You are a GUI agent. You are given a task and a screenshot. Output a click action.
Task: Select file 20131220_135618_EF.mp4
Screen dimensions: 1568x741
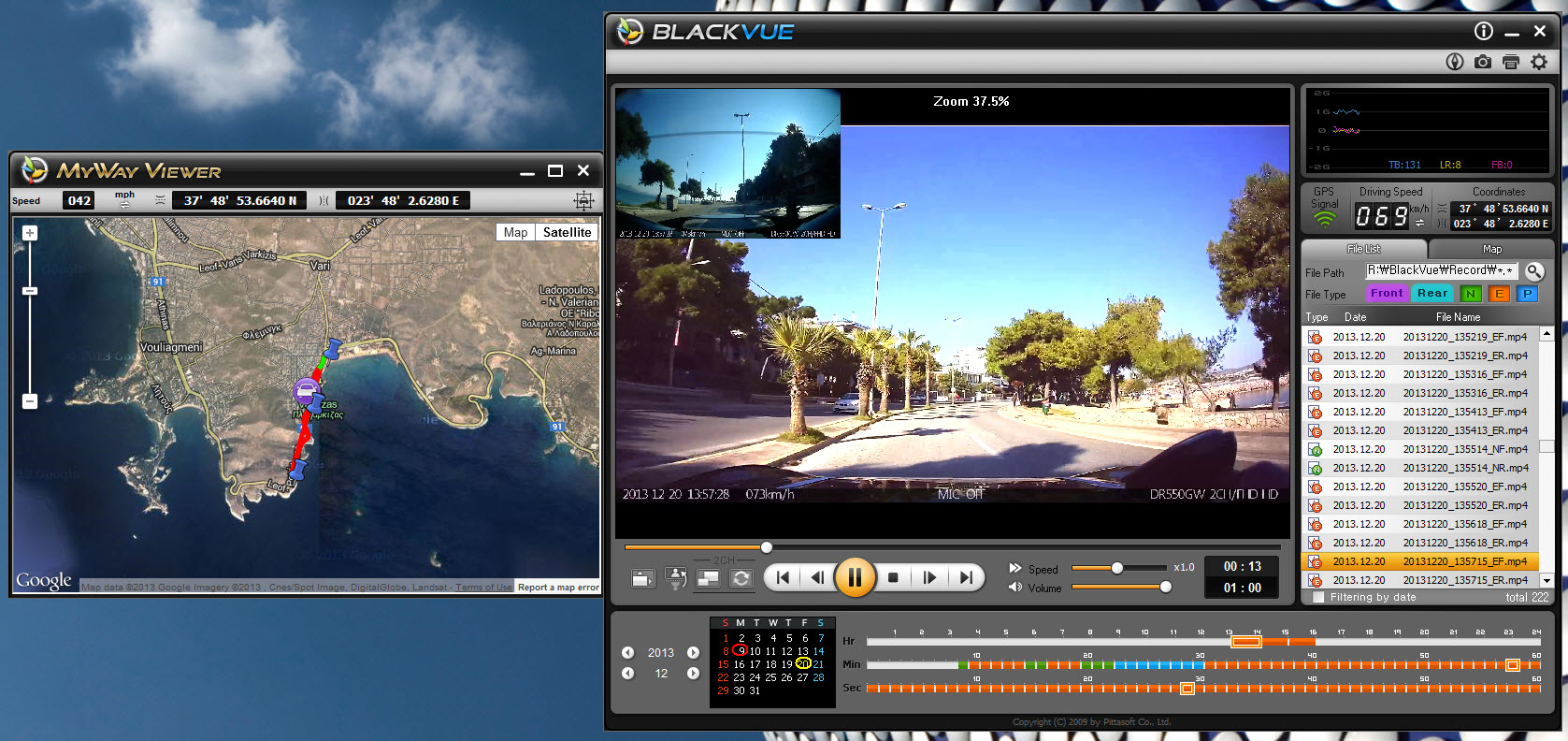pos(1420,524)
